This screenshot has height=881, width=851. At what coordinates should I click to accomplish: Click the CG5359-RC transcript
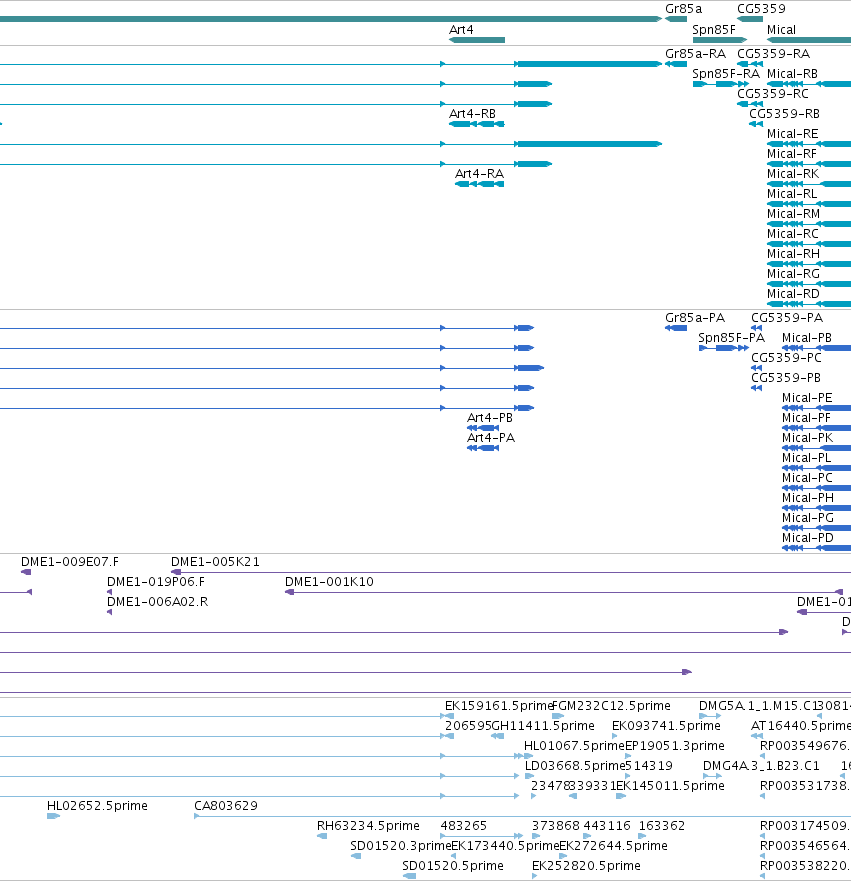coord(750,104)
